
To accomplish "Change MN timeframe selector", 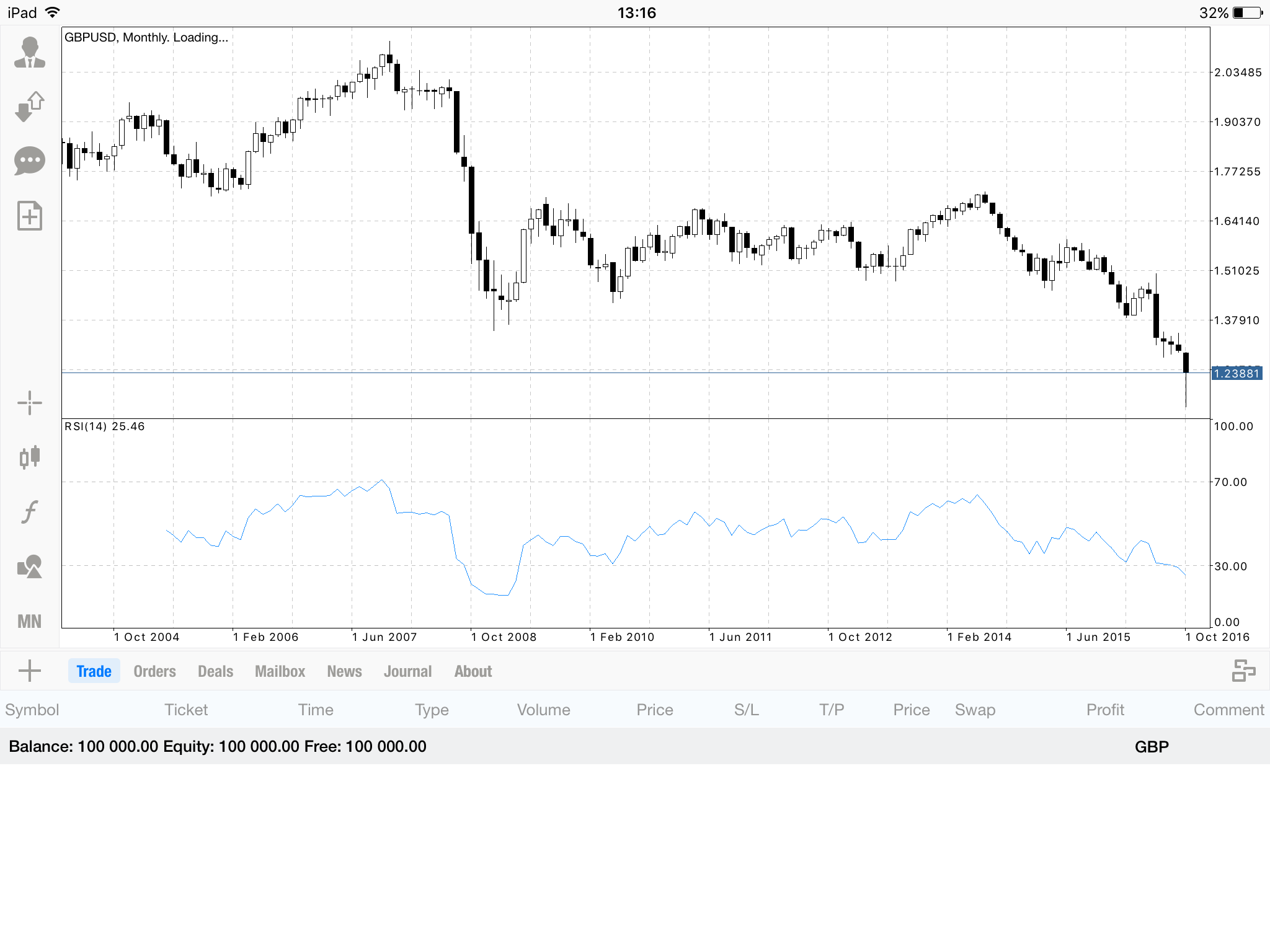I will pyautogui.click(x=30, y=621).
